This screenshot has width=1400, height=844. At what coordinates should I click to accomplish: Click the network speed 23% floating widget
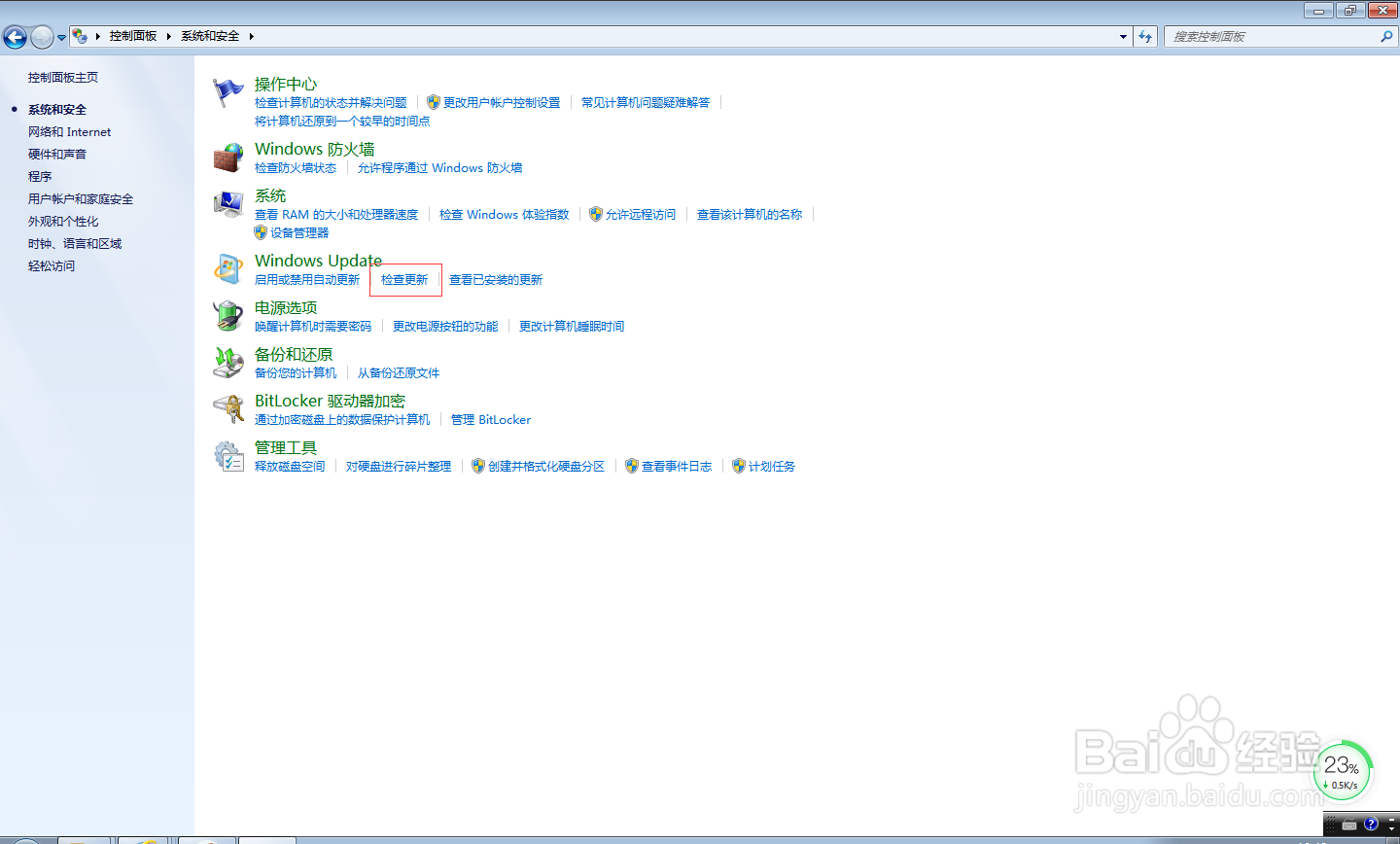tap(1342, 771)
